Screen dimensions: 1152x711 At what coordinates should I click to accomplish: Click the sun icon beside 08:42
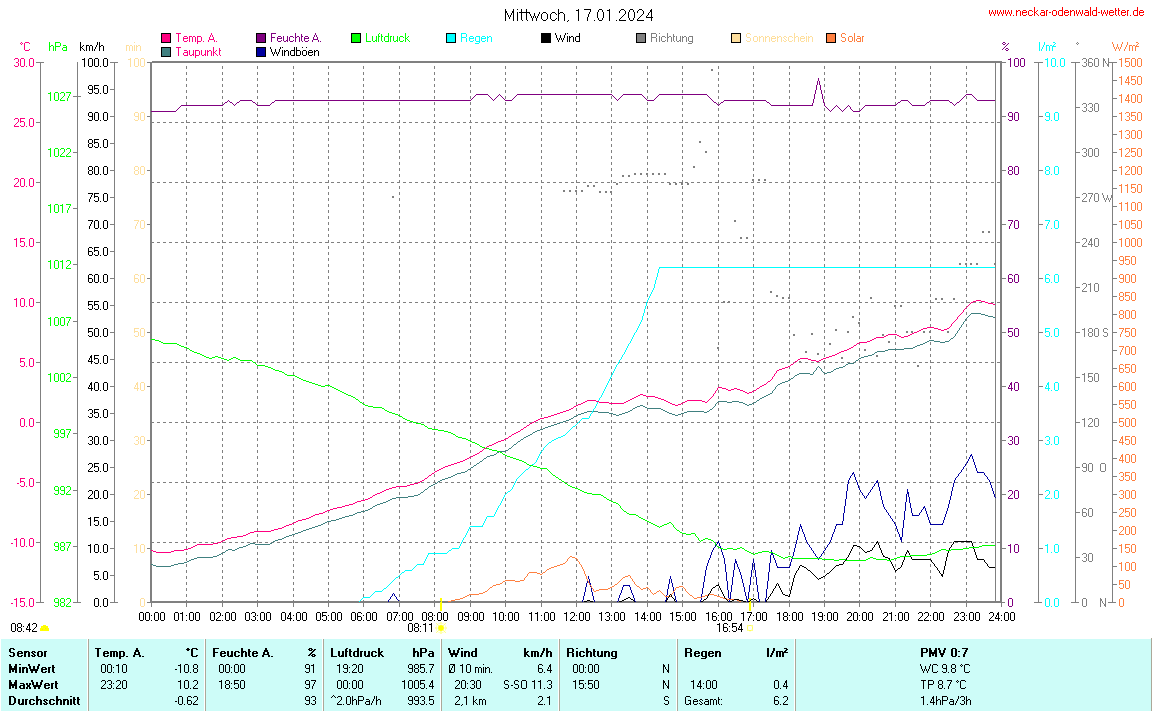[x=45, y=628]
